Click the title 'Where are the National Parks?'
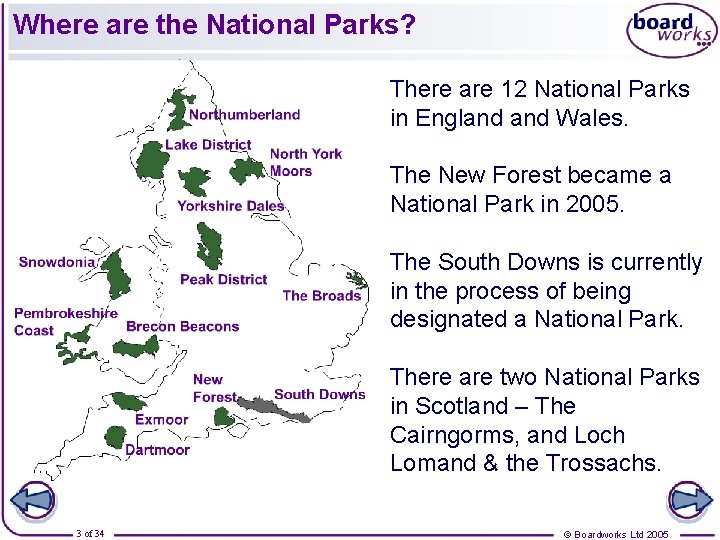 pyautogui.click(x=214, y=24)
